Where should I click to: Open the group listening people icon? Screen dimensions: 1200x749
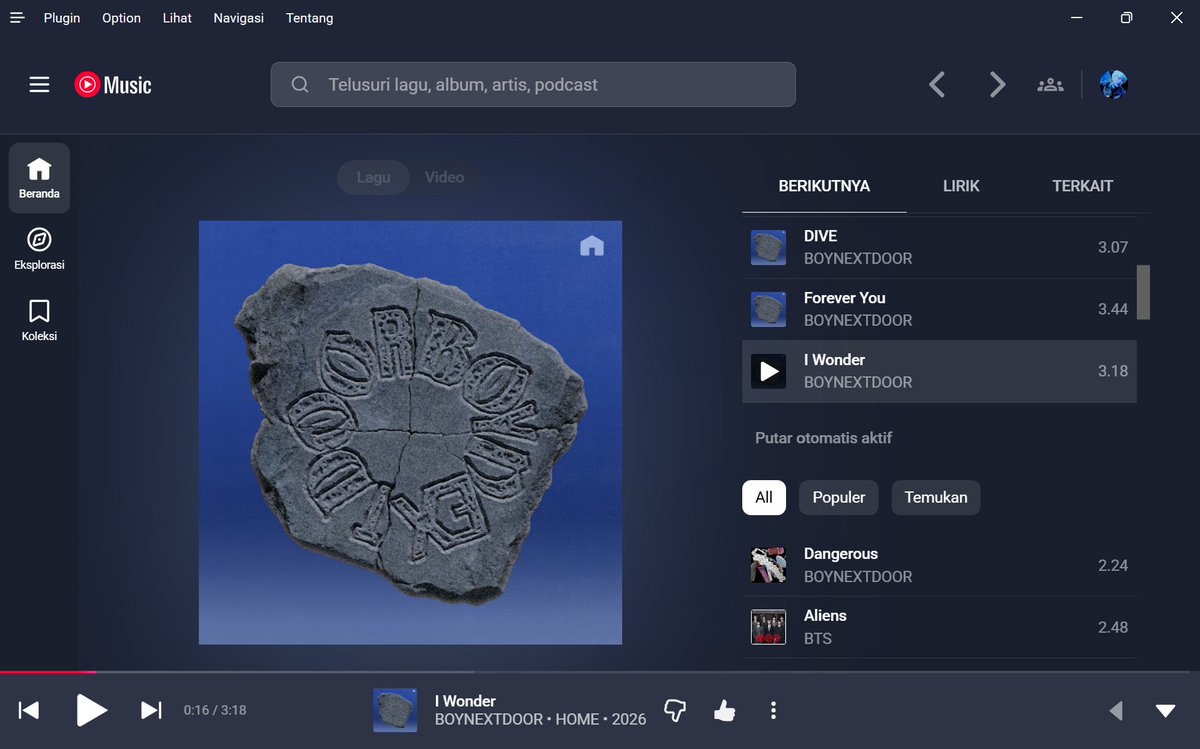point(1050,85)
